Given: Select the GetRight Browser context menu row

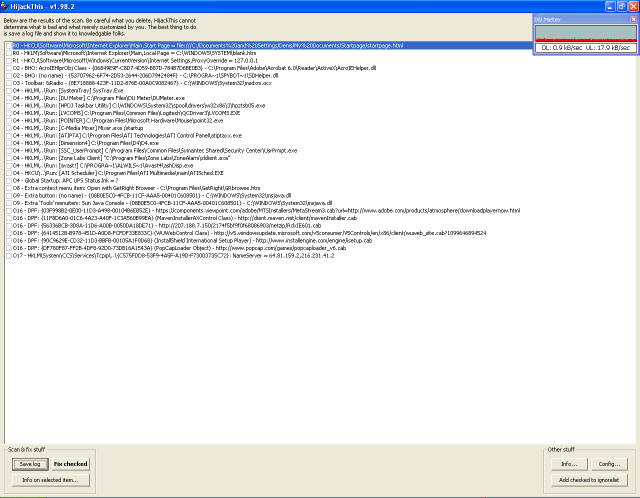Looking at the screenshot, I should tap(136, 188).
